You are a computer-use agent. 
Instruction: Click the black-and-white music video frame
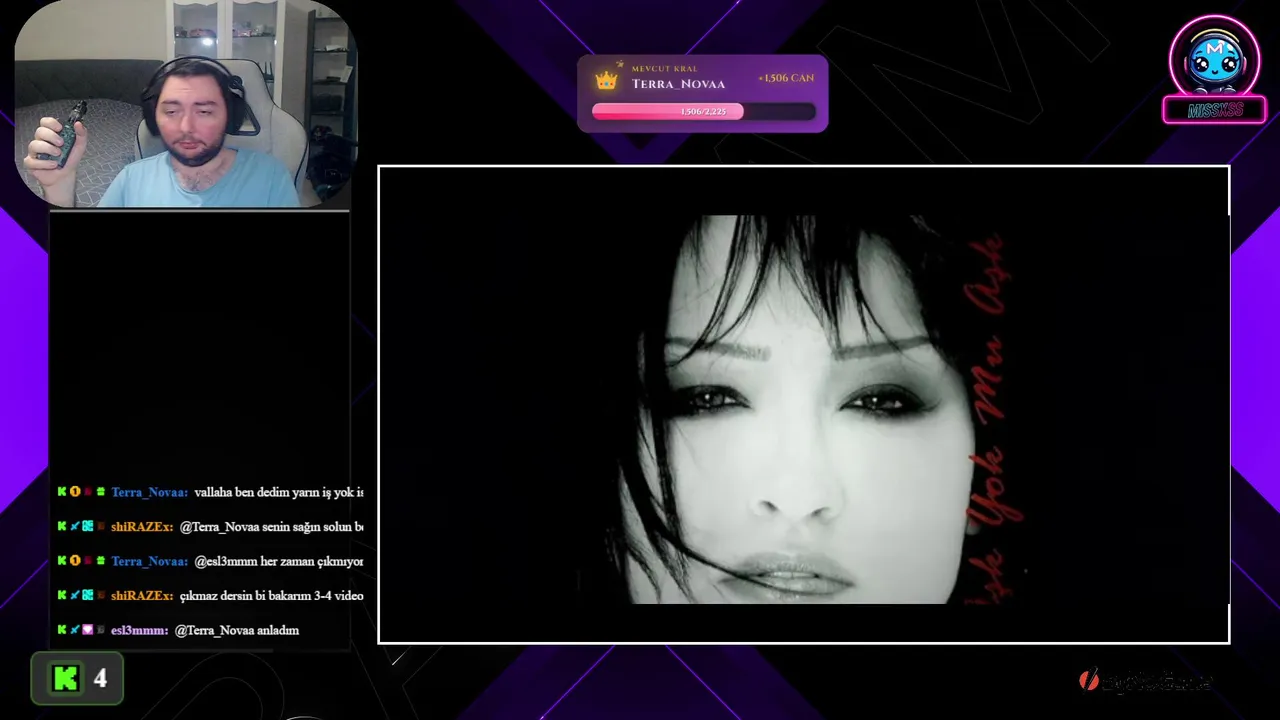pyautogui.click(x=803, y=404)
